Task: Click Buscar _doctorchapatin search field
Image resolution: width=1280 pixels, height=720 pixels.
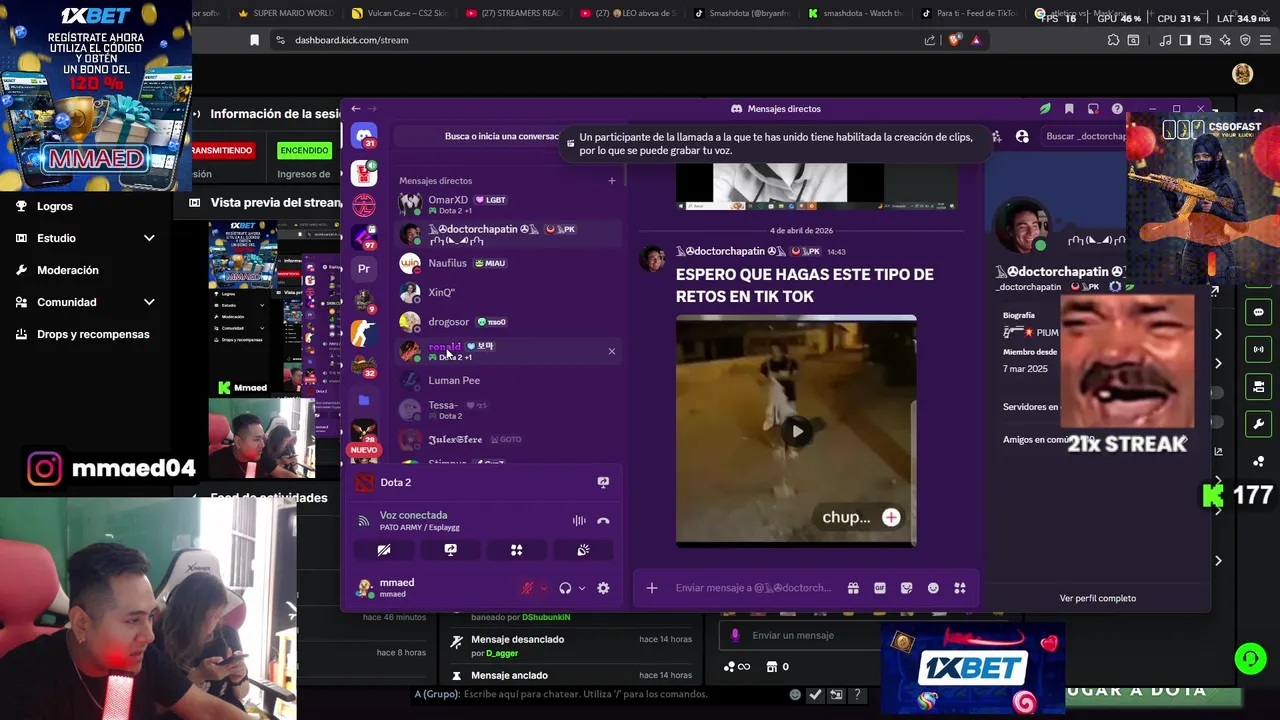Action: coord(1085,136)
